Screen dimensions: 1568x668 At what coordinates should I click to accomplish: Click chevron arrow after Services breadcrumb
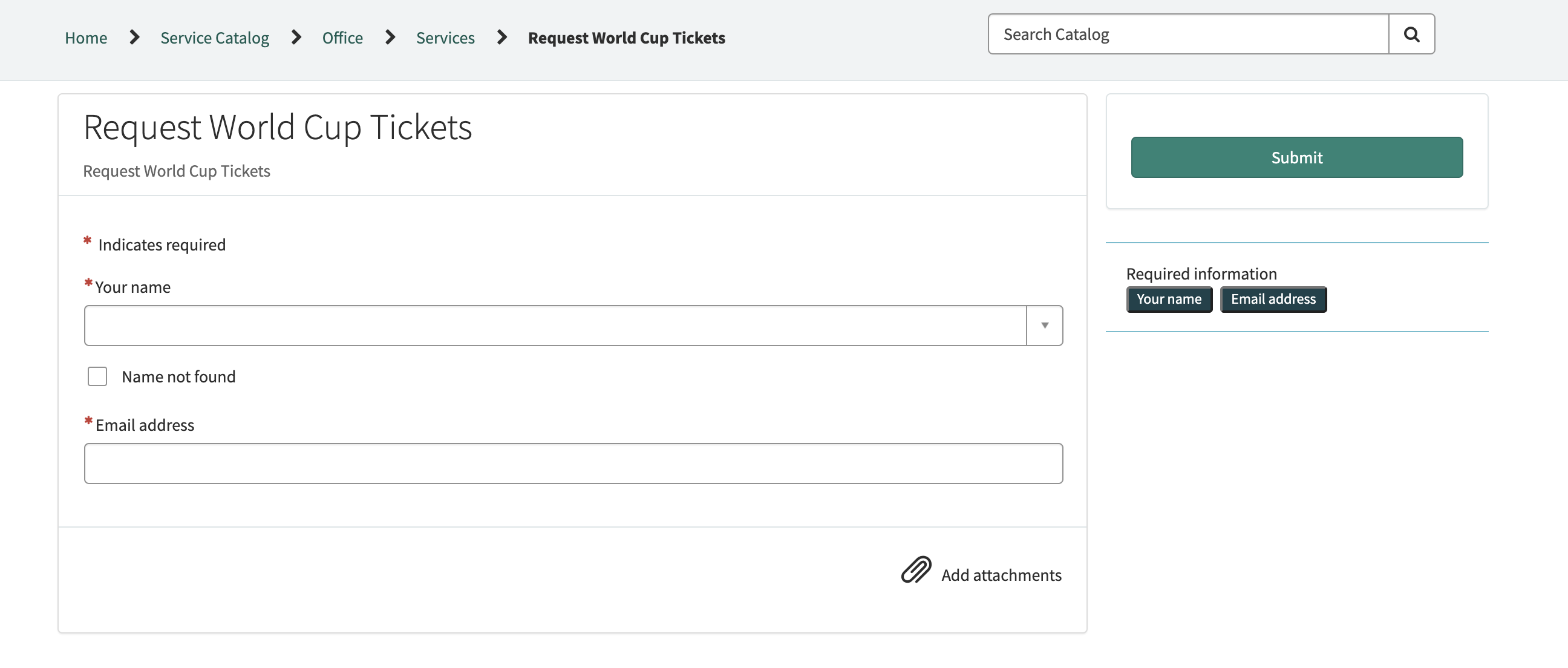point(501,38)
